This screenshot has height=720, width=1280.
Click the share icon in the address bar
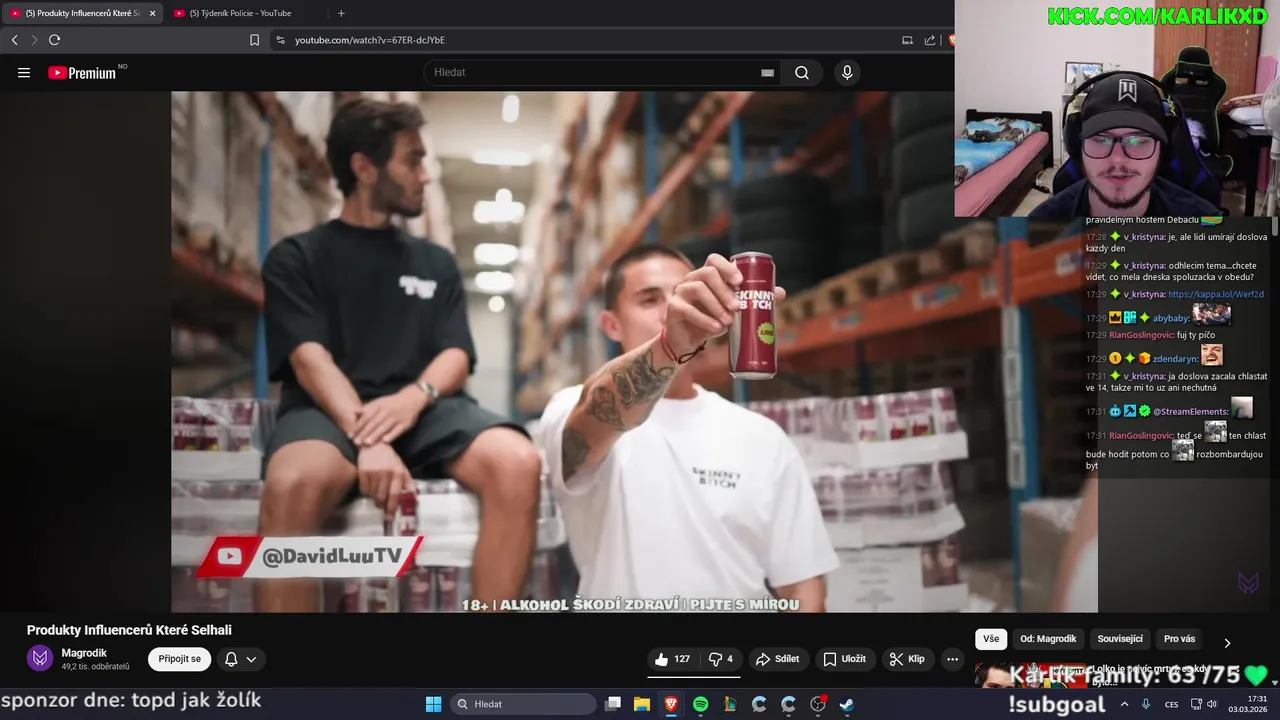(x=930, y=40)
